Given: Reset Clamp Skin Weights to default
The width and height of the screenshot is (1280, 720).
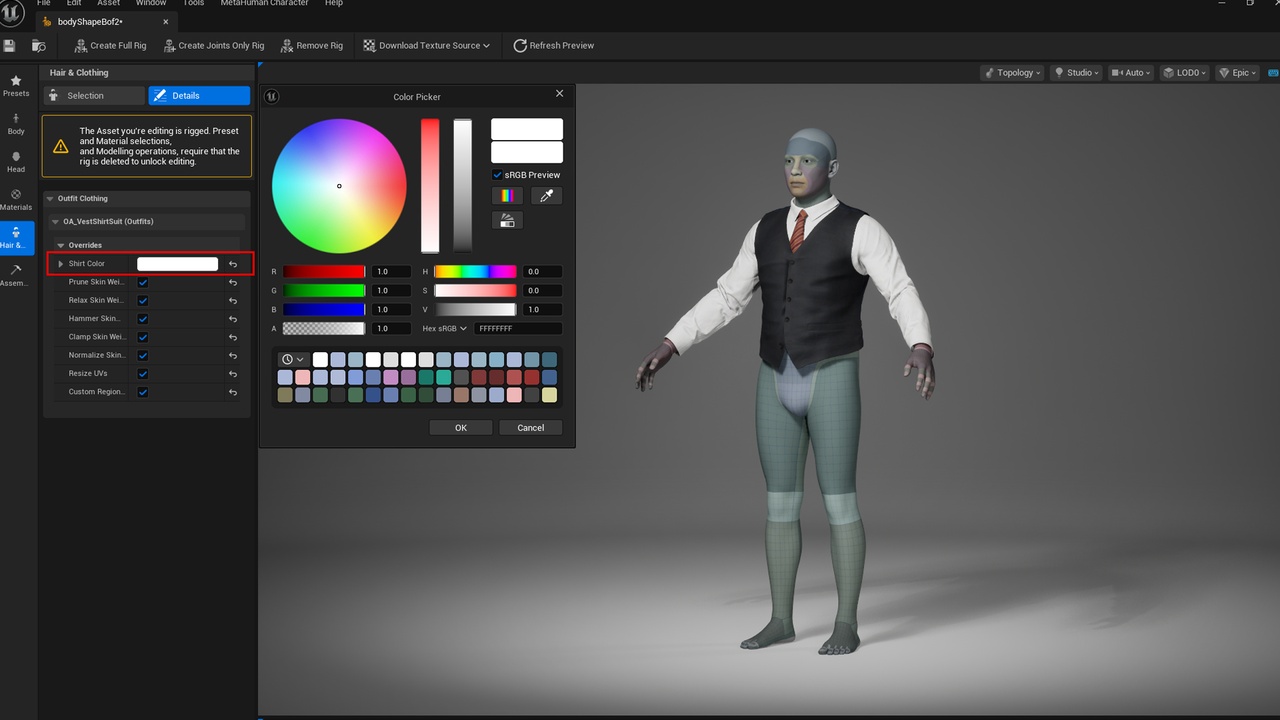Looking at the screenshot, I should click(x=233, y=337).
